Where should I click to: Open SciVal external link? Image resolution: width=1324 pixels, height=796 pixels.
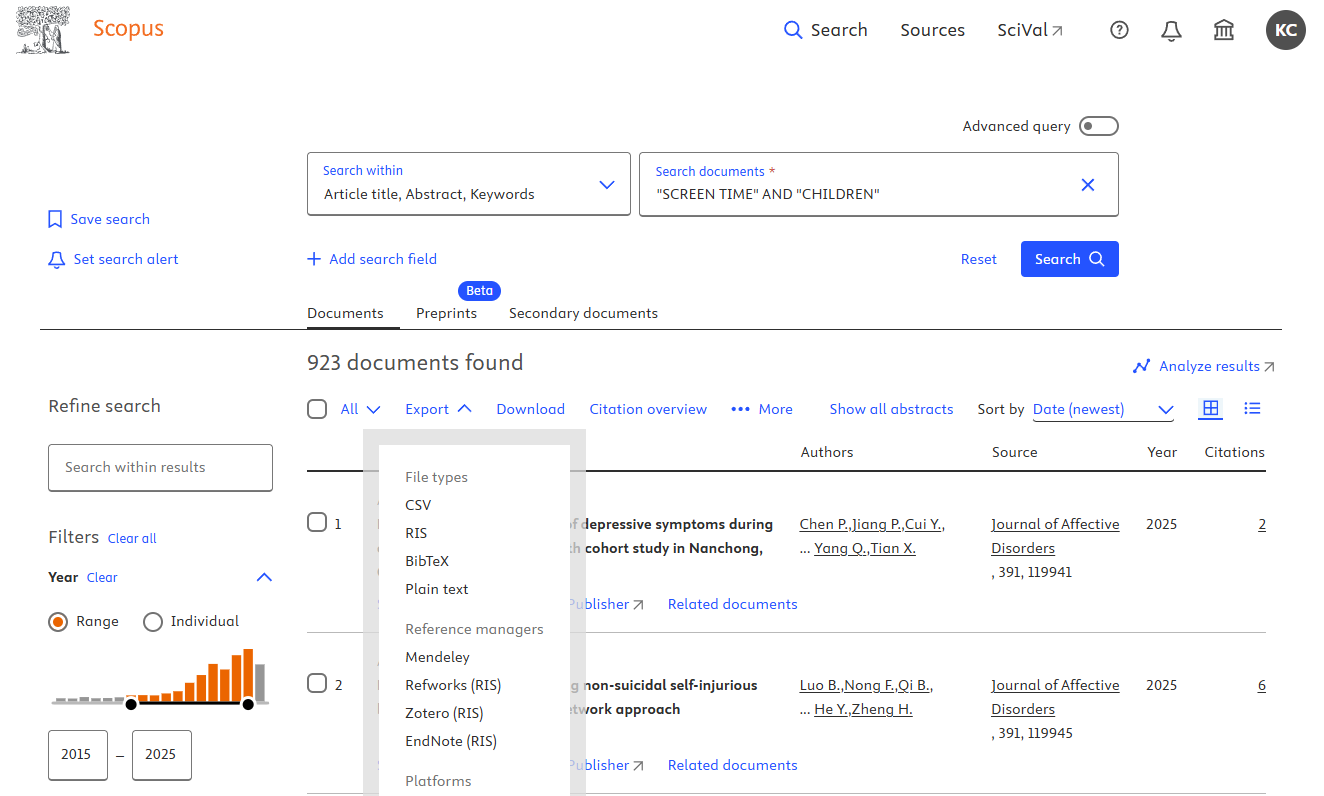(x=1030, y=30)
